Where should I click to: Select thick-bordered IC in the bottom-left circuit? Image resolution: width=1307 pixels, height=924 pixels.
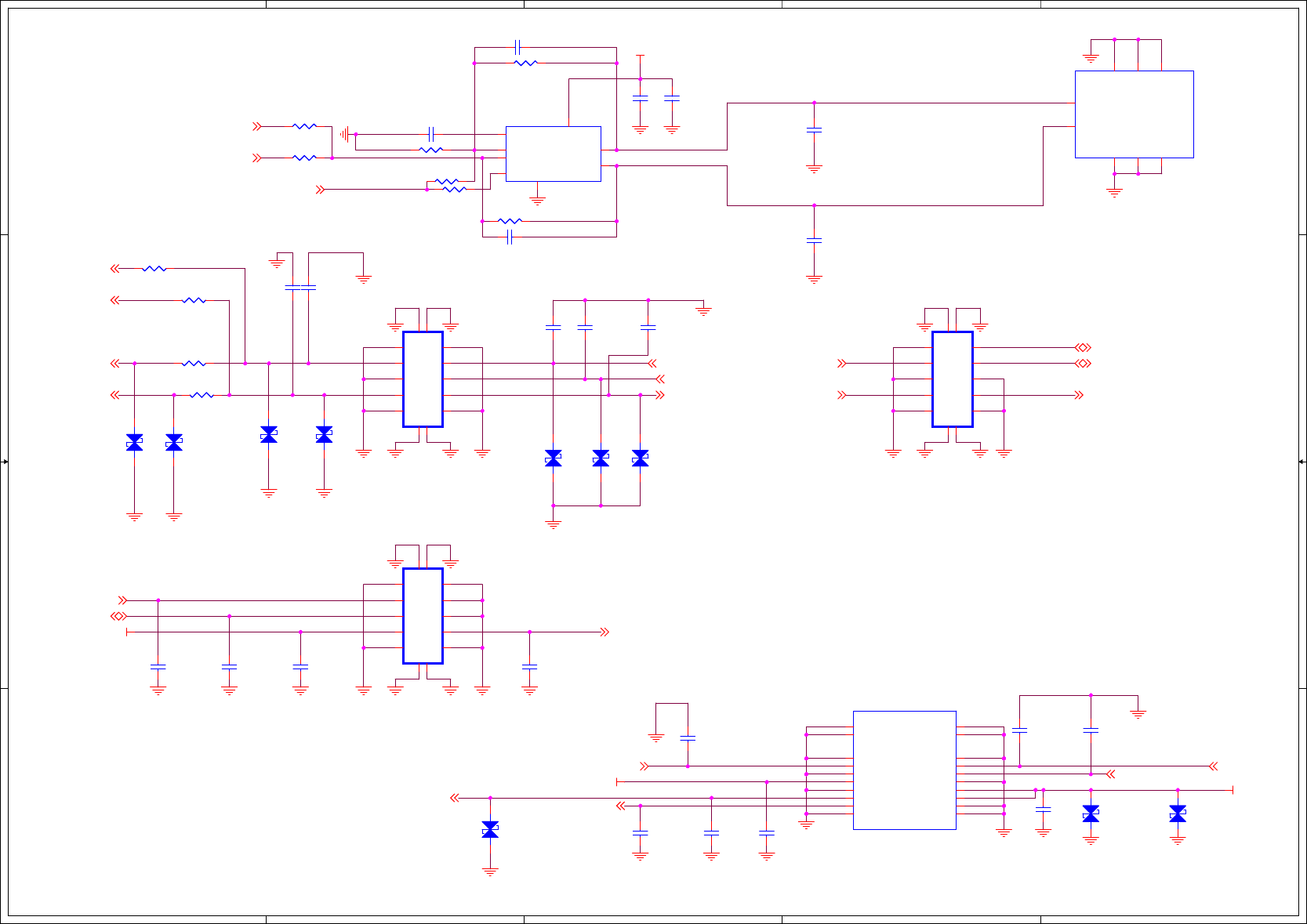click(423, 616)
